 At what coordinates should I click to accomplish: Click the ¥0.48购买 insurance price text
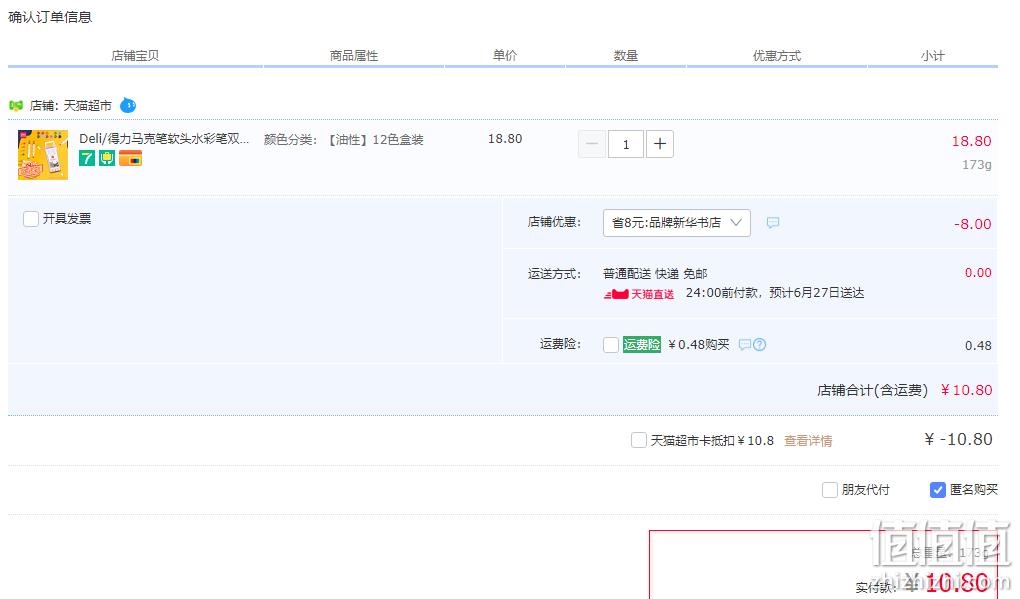click(699, 345)
